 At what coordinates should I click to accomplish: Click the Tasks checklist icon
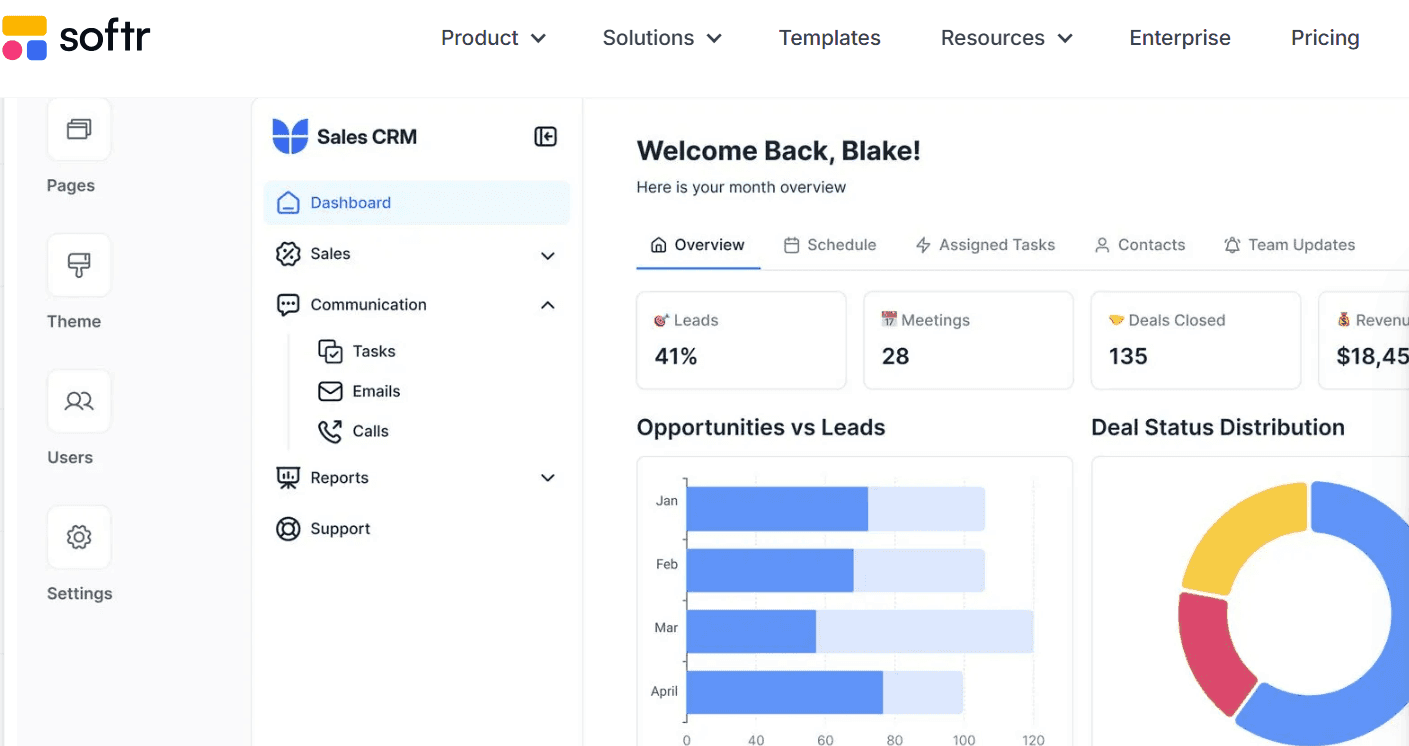click(x=330, y=351)
